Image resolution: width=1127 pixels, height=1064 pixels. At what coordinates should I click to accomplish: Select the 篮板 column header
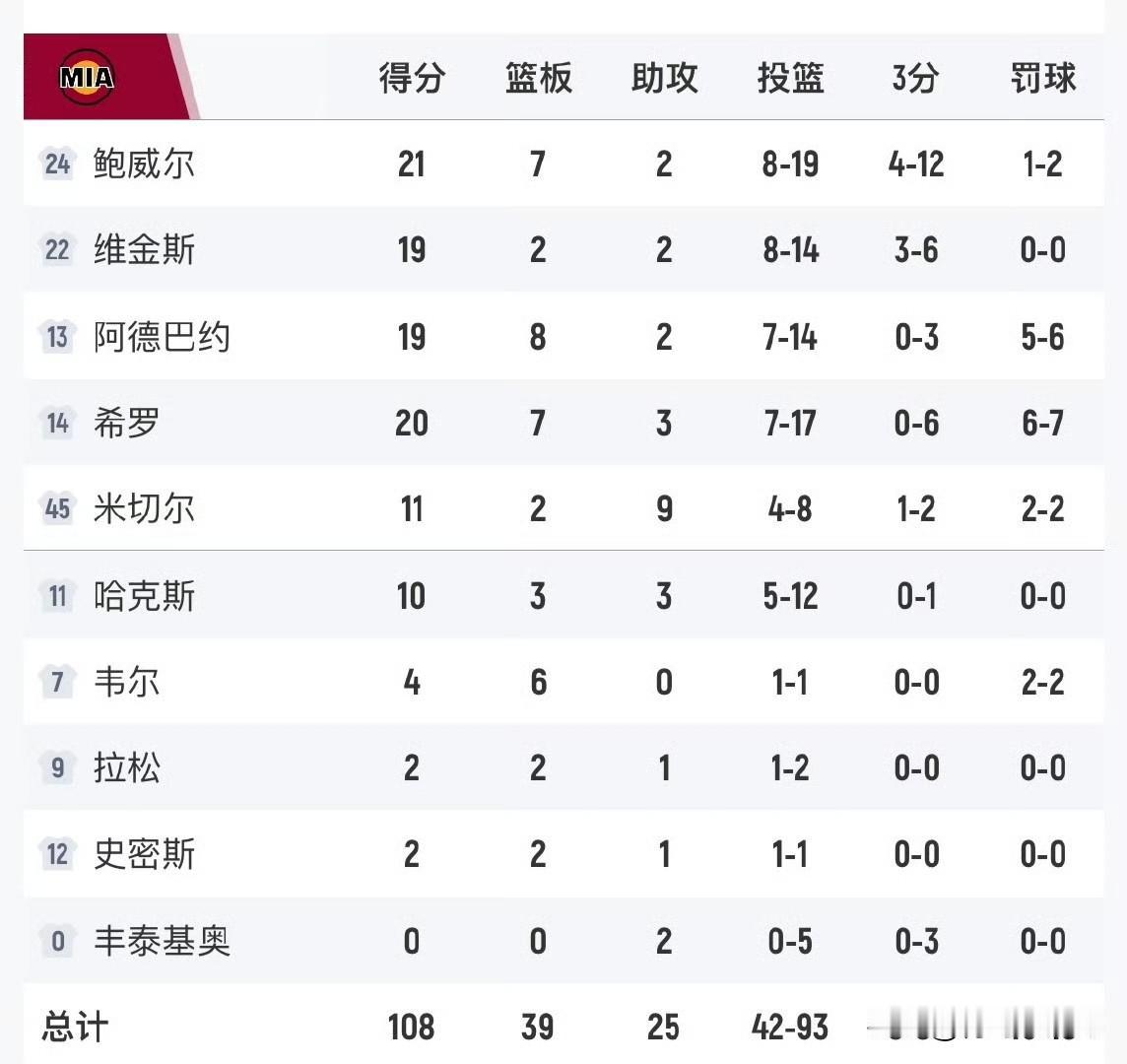538,78
